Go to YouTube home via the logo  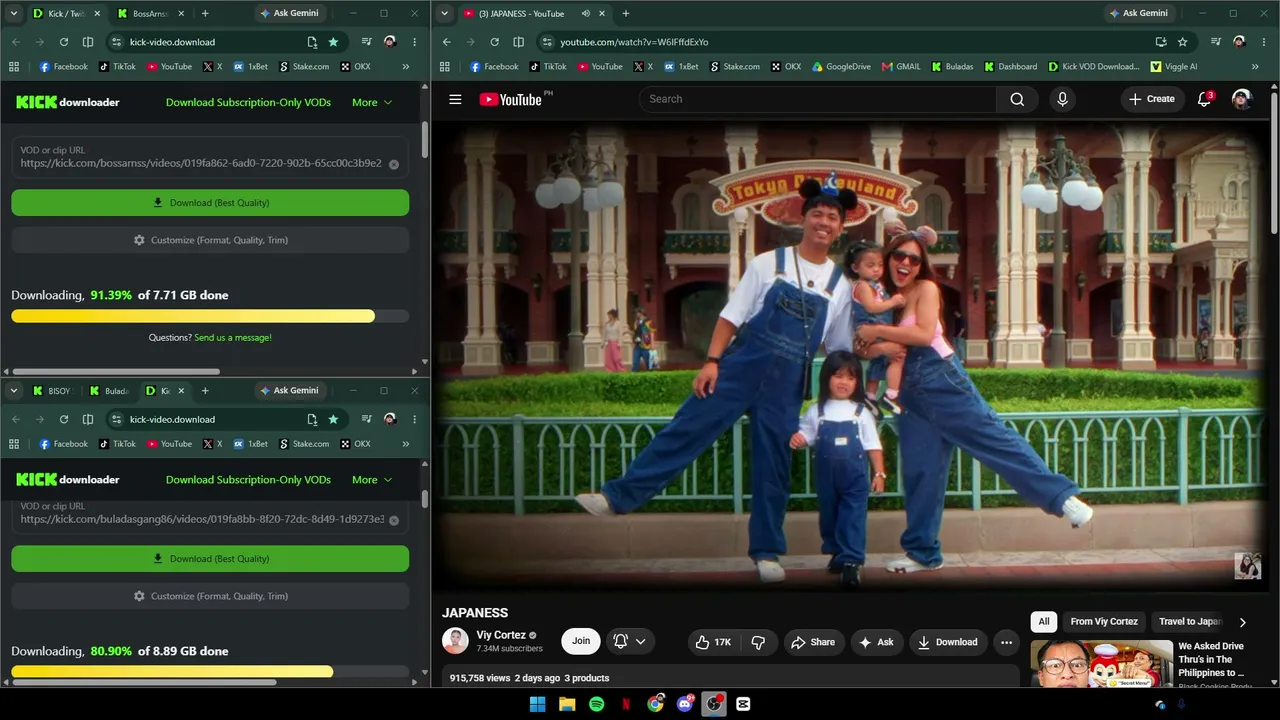(510, 99)
